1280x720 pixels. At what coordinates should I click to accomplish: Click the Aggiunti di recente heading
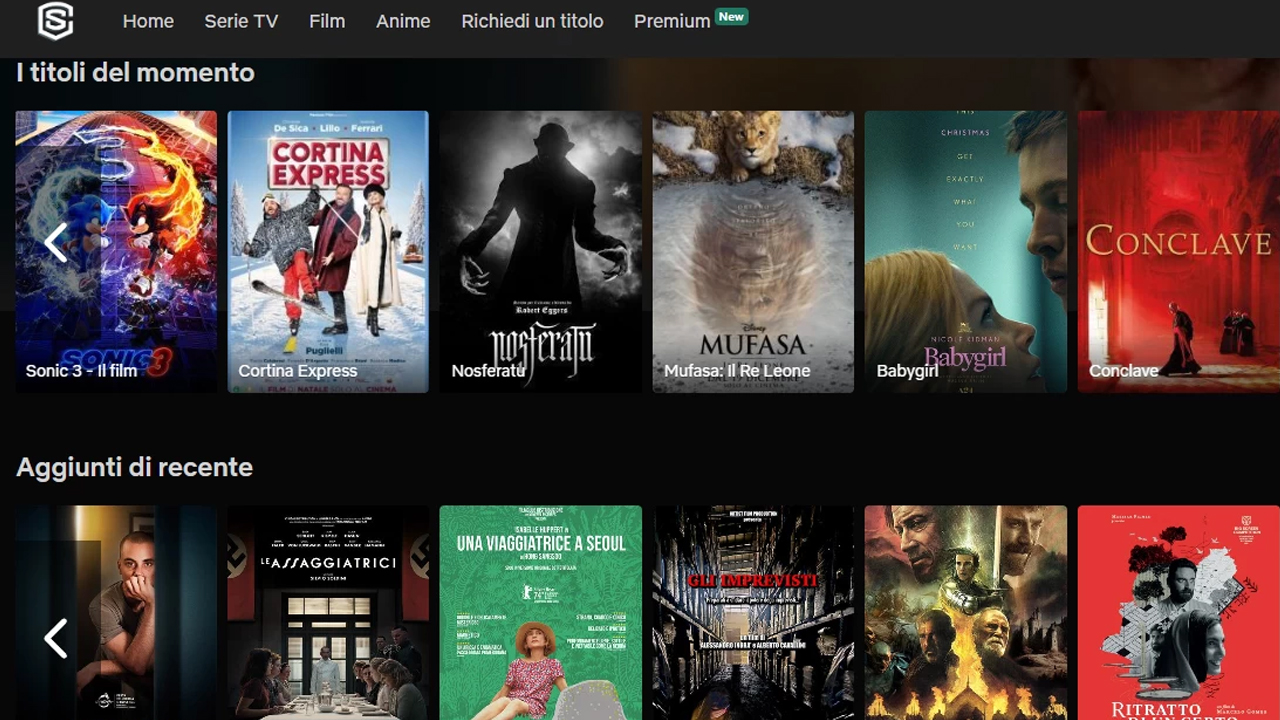[134, 467]
